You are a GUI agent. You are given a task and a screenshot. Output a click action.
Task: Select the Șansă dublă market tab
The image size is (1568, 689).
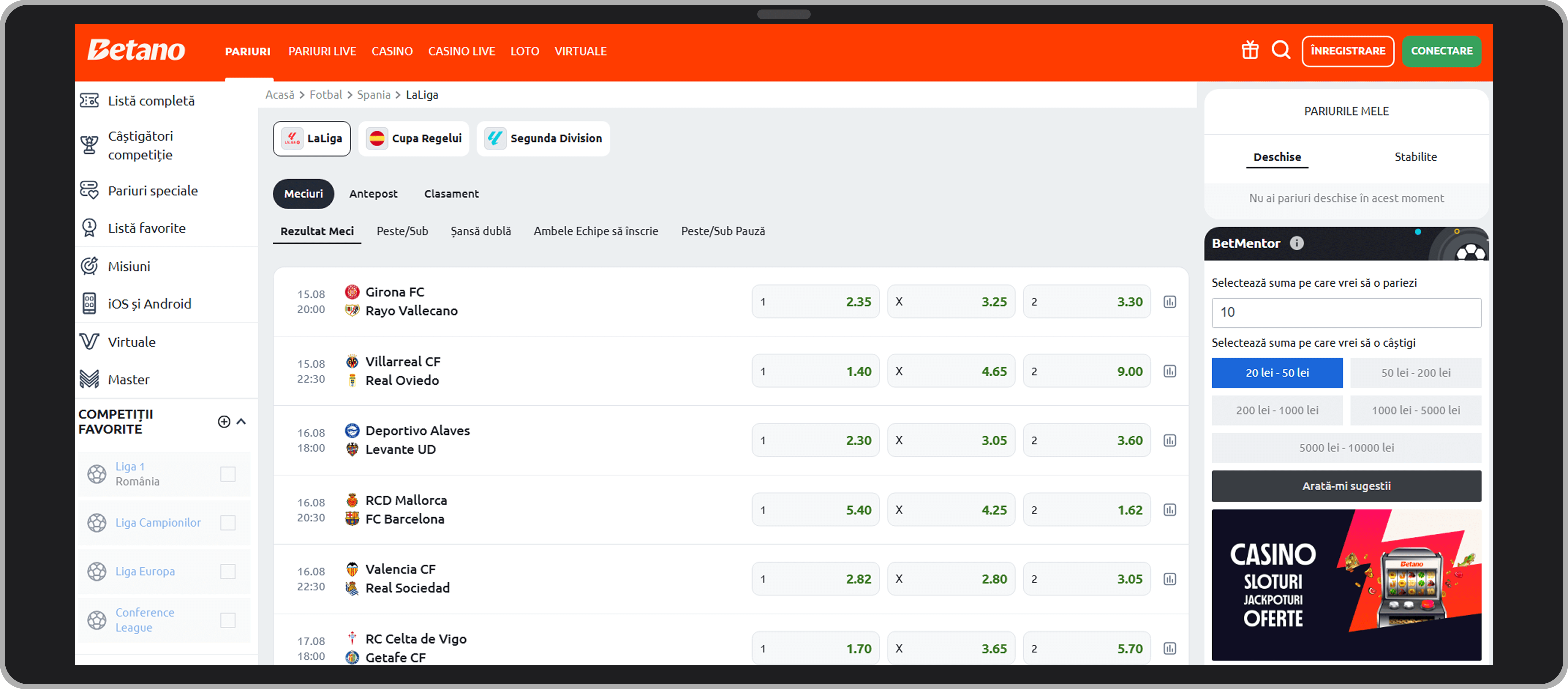pos(481,231)
